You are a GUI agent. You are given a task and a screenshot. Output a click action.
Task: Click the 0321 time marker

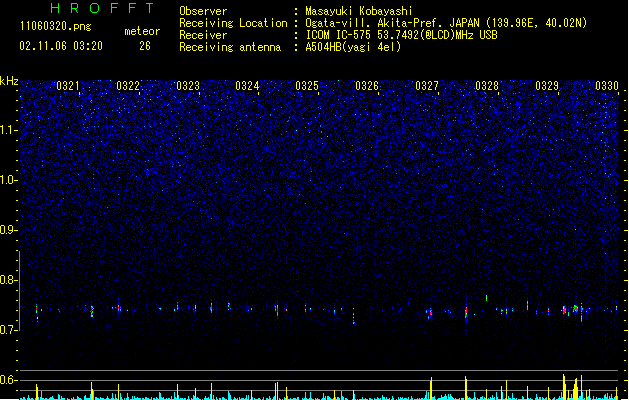pos(68,86)
